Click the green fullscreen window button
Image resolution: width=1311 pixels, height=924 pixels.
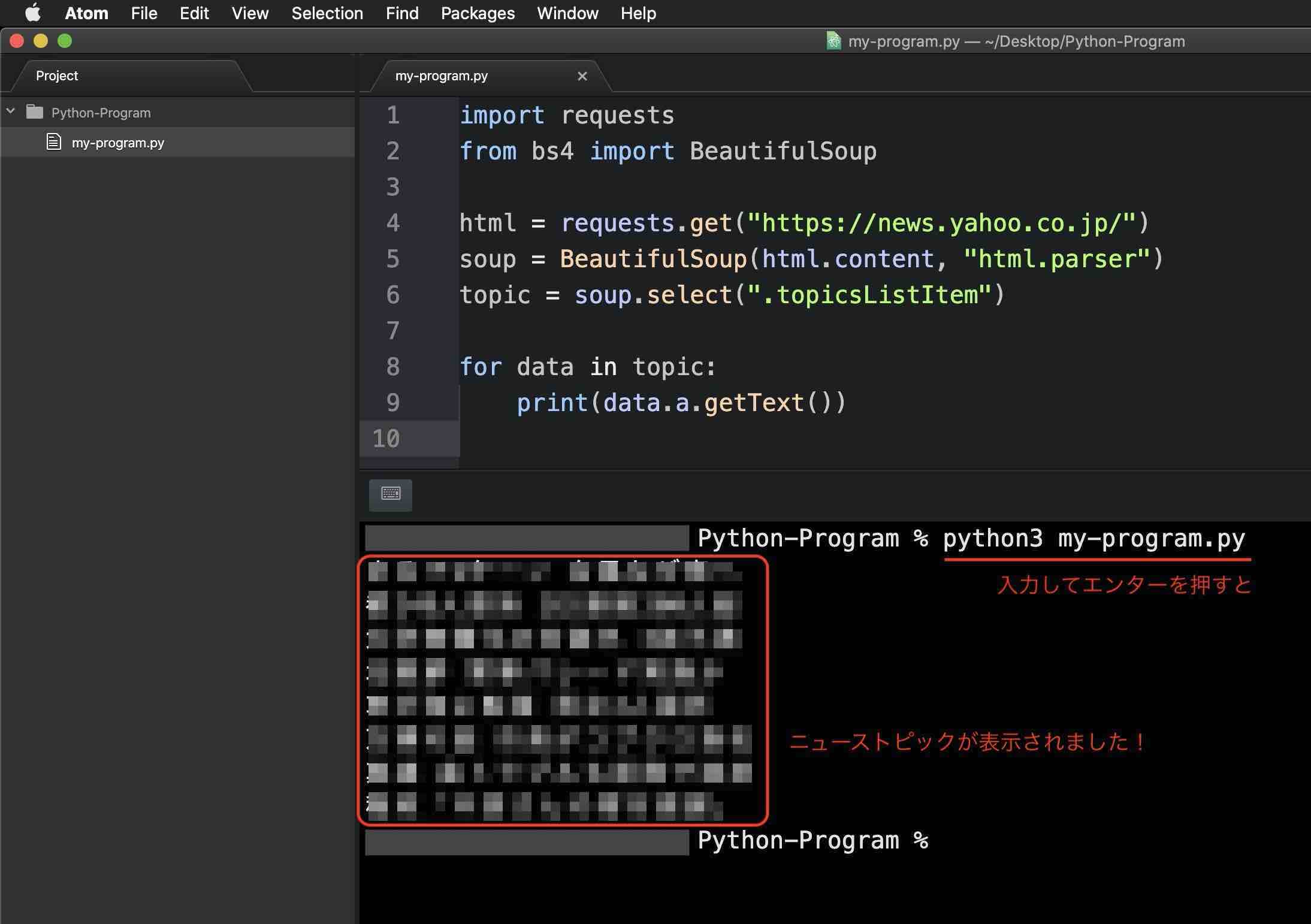point(65,41)
